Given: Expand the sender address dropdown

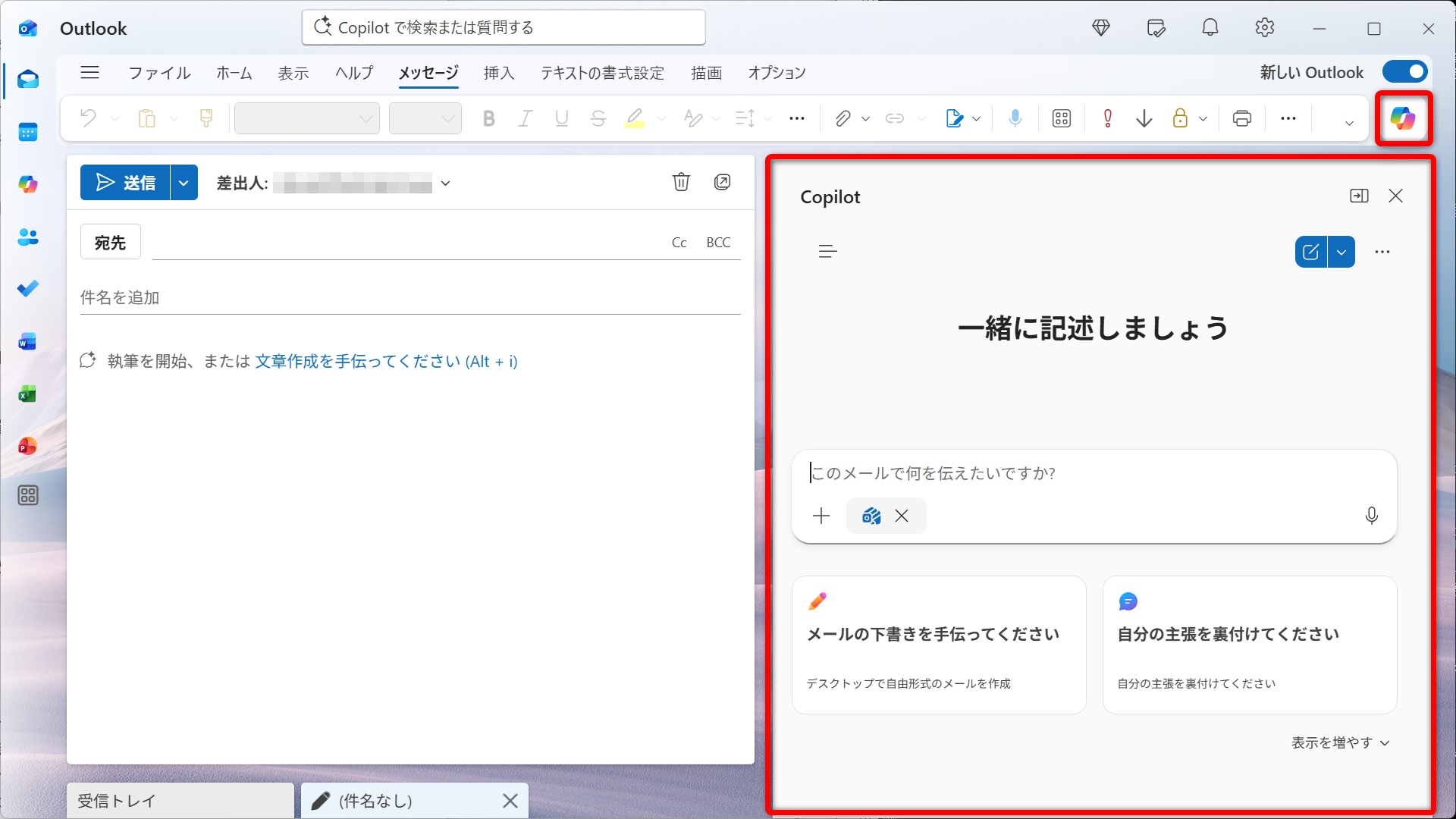Looking at the screenshot, I should click(446, 183).
